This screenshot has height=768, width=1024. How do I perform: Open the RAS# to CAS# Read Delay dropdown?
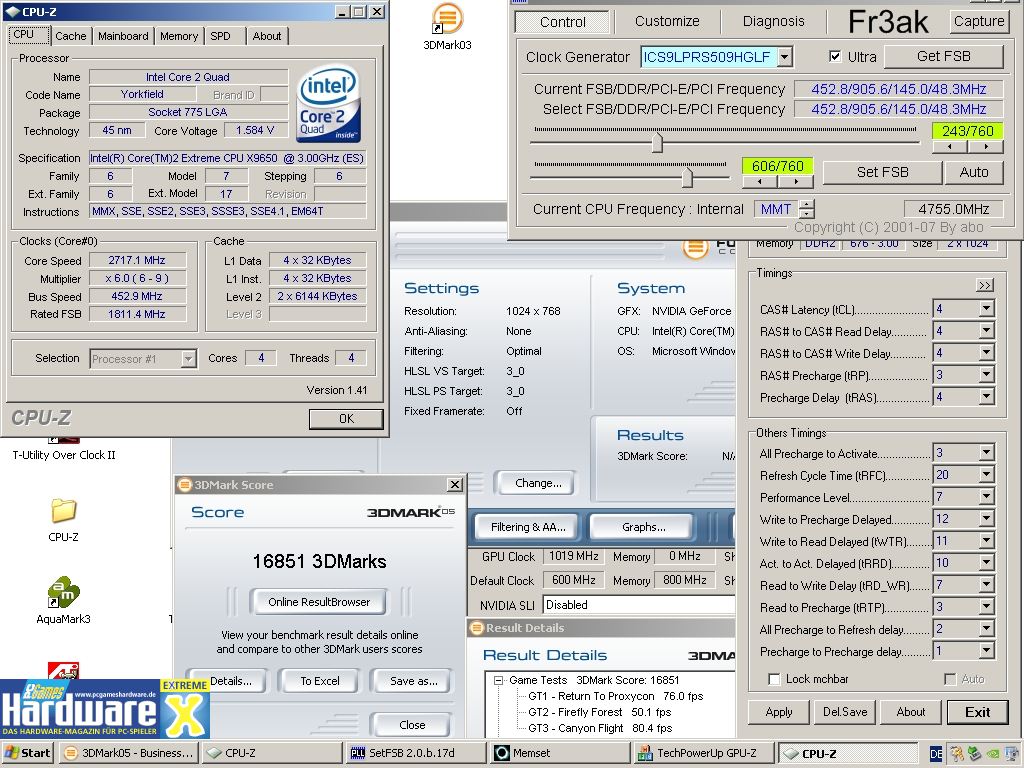[987, 330]
